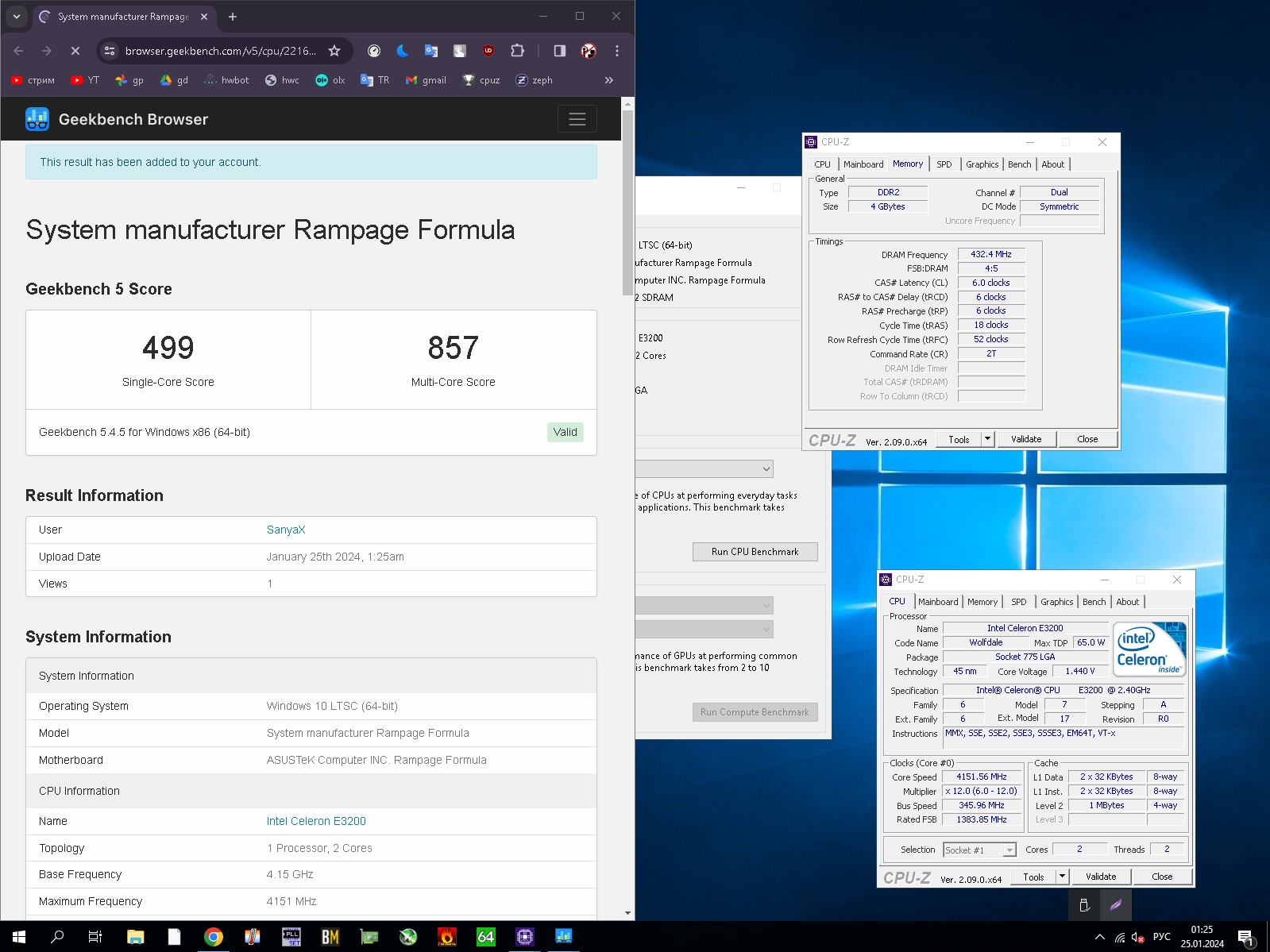Open the Chrome profile avatar

click(x=589, y=51)
